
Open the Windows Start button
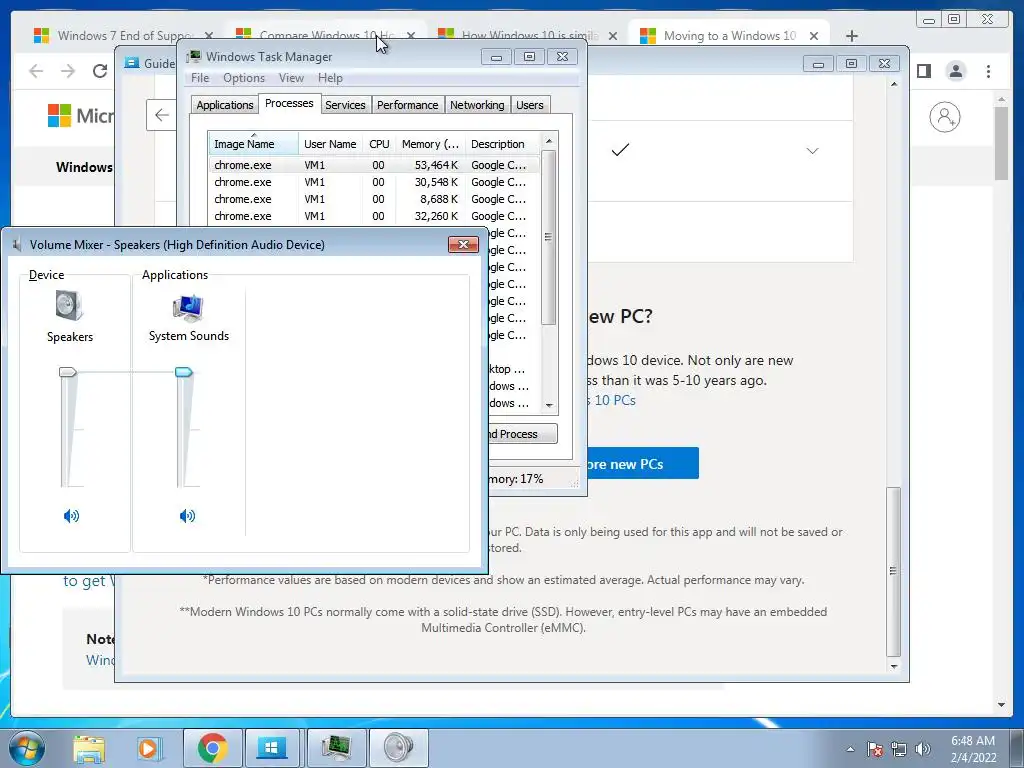click(x=27, y=748)
